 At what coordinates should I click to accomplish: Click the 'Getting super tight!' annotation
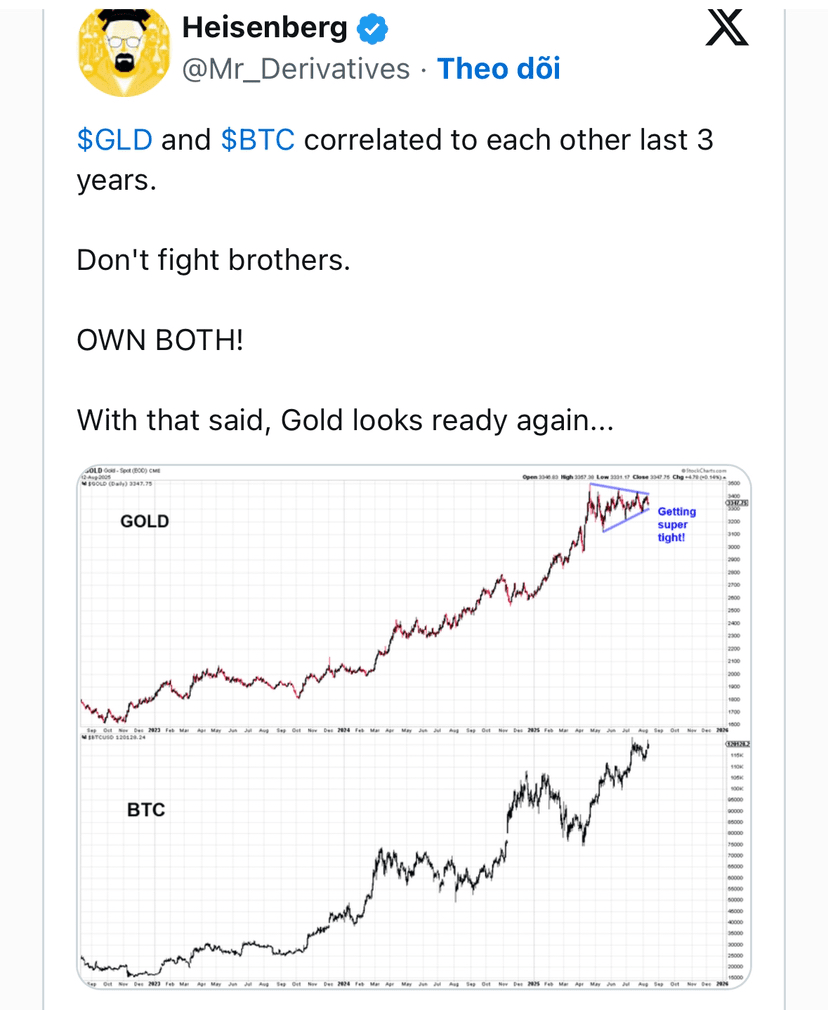coord(677,524)
